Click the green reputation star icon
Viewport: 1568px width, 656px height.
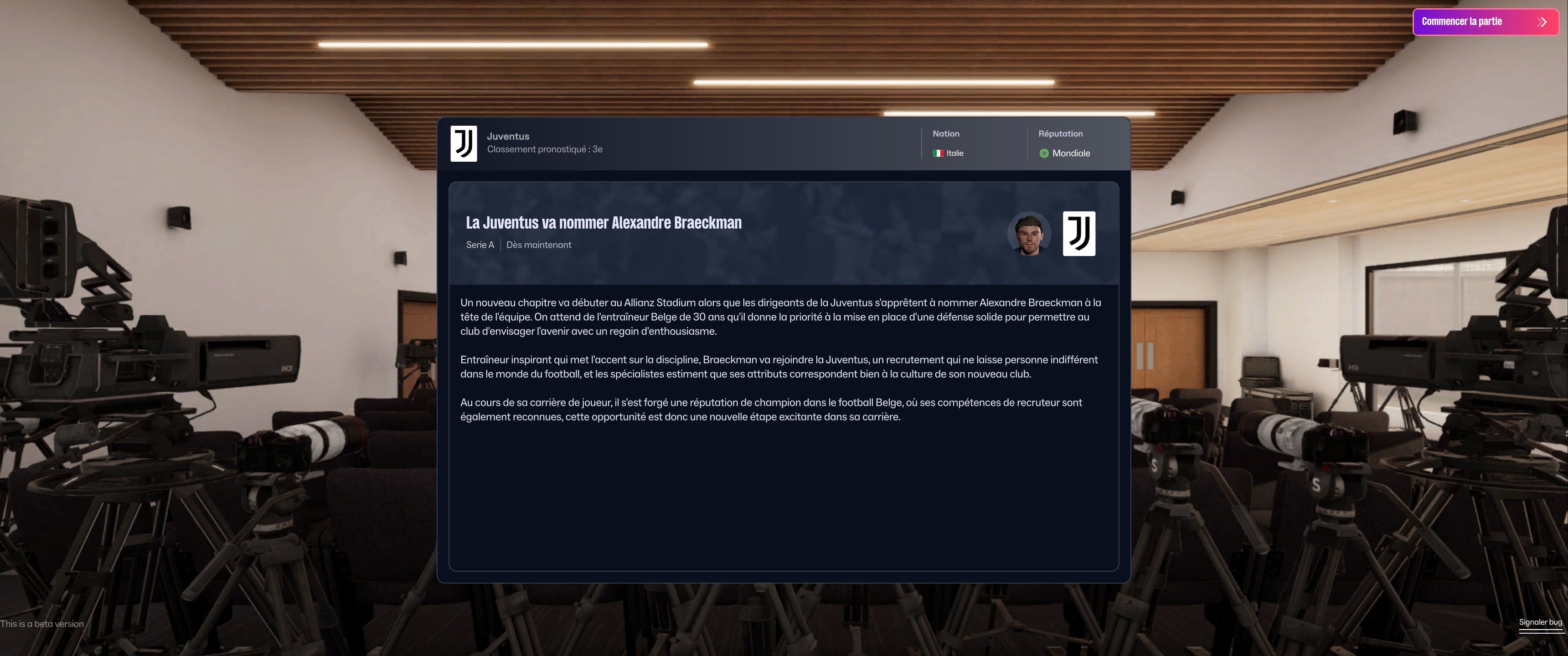(1044, 154)
